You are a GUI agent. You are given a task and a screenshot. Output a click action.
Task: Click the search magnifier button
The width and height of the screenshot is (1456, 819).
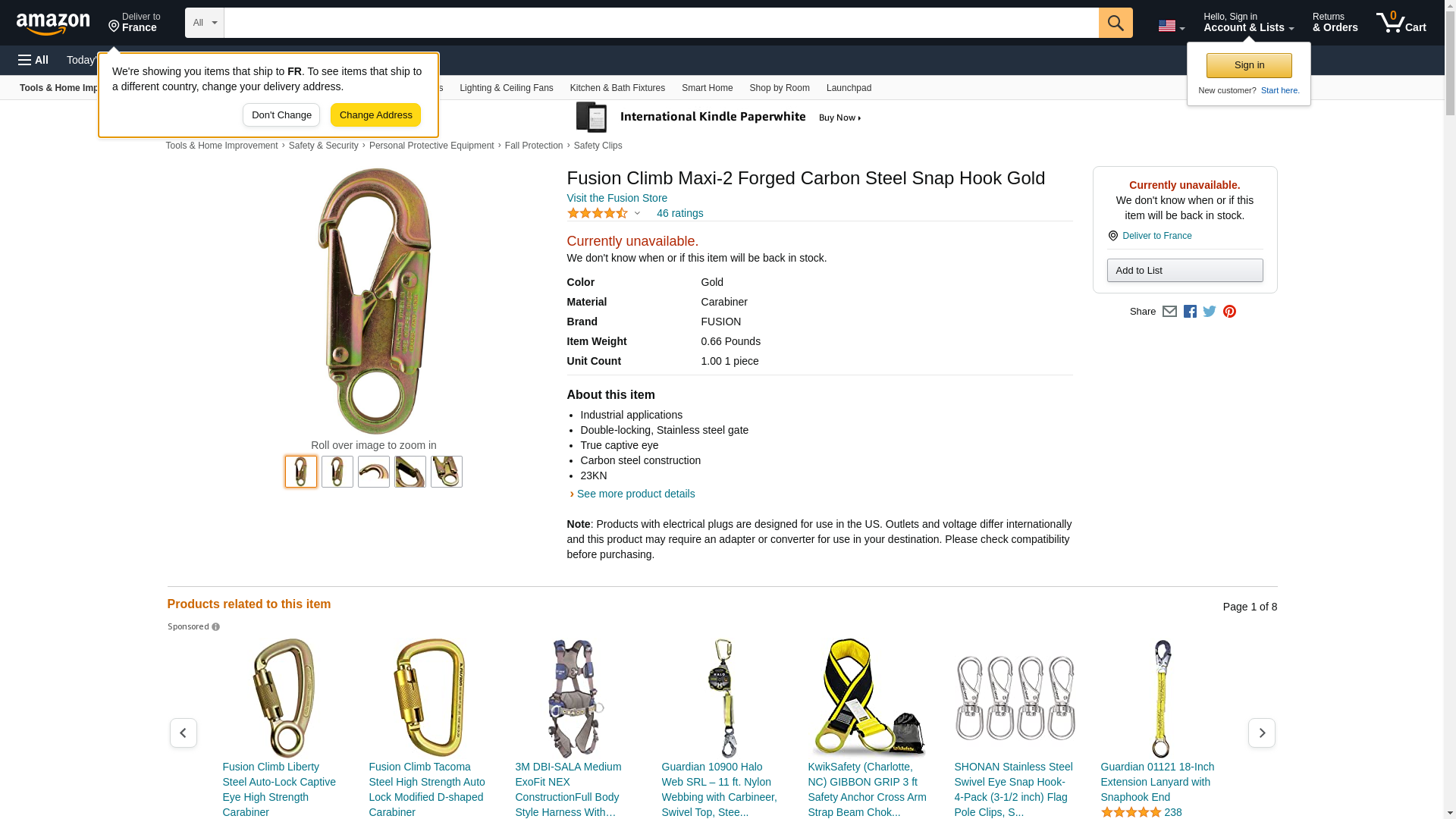1115,23
